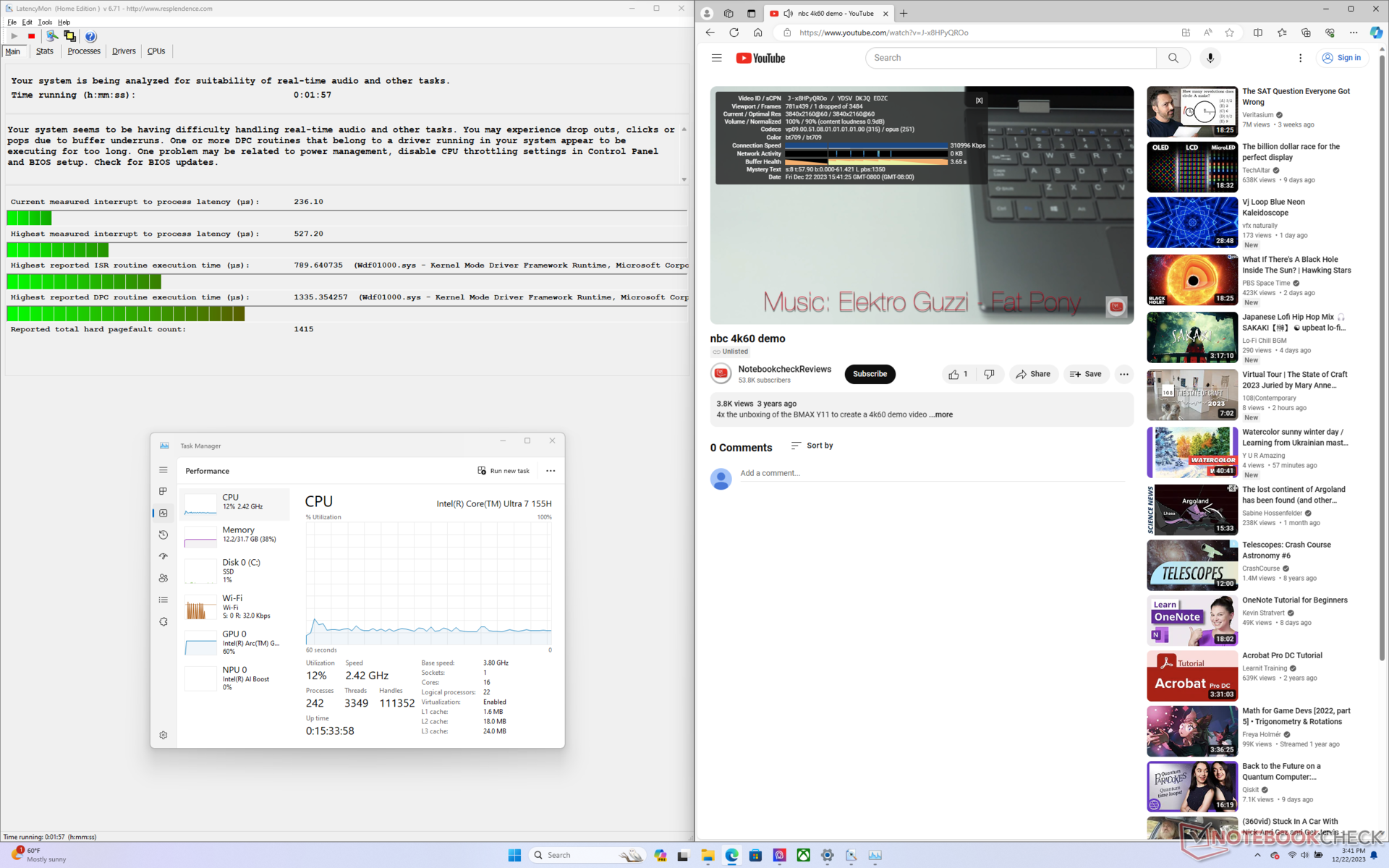
Task: Open Task Manager Settings gear
Action: click(x=163, y=735)
